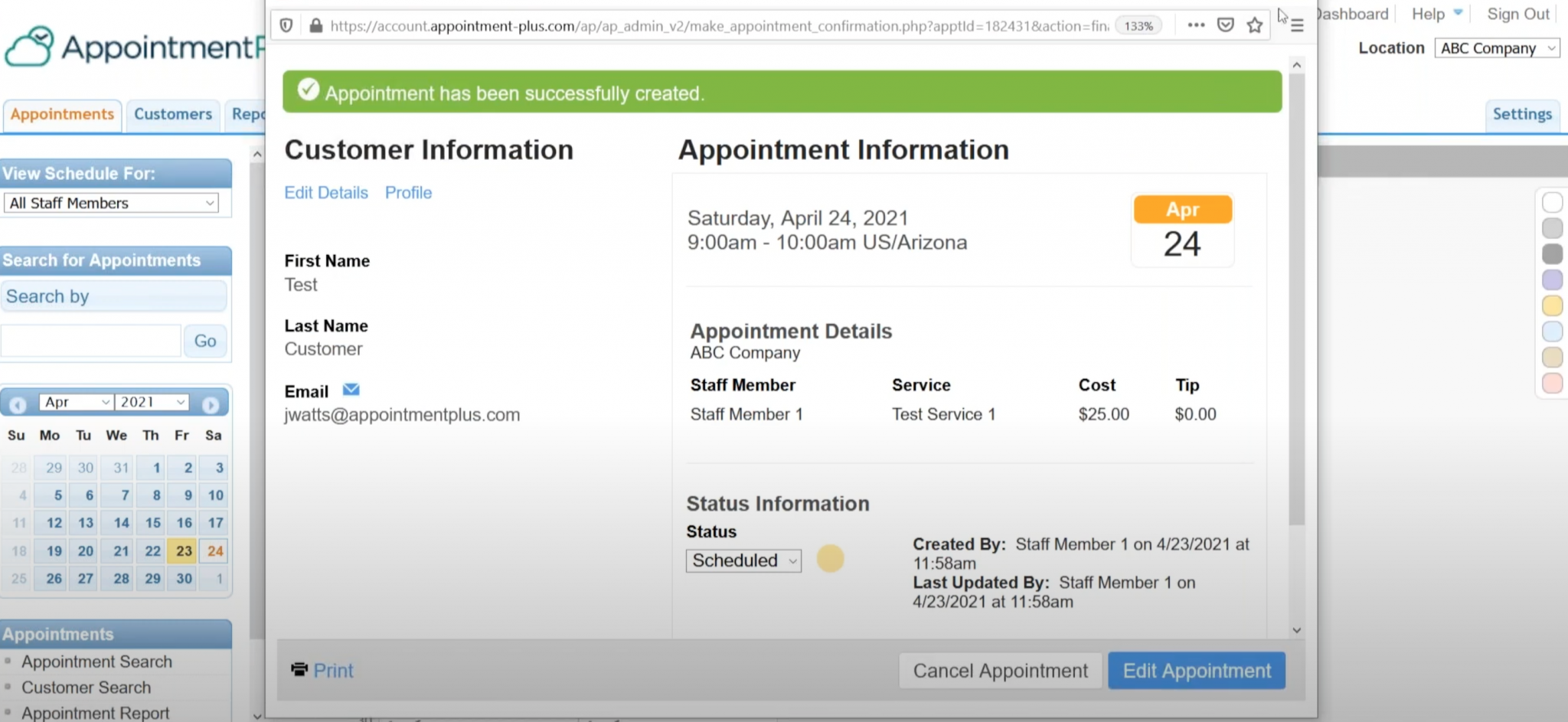Select April 23 in the calendar

click(x=184, y=550)
